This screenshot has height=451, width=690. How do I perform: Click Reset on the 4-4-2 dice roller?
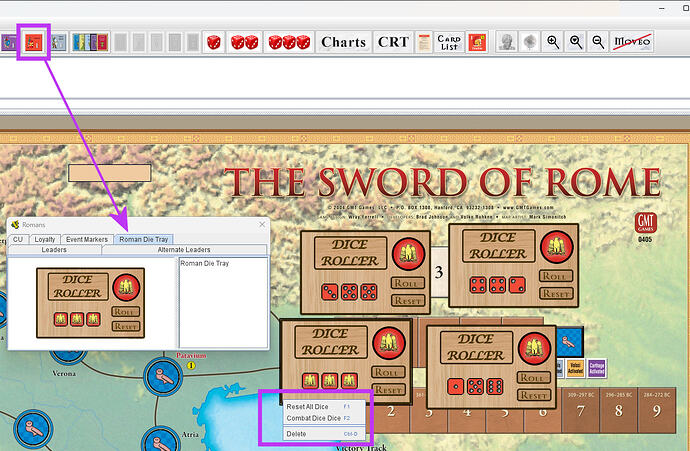point(556,293)
